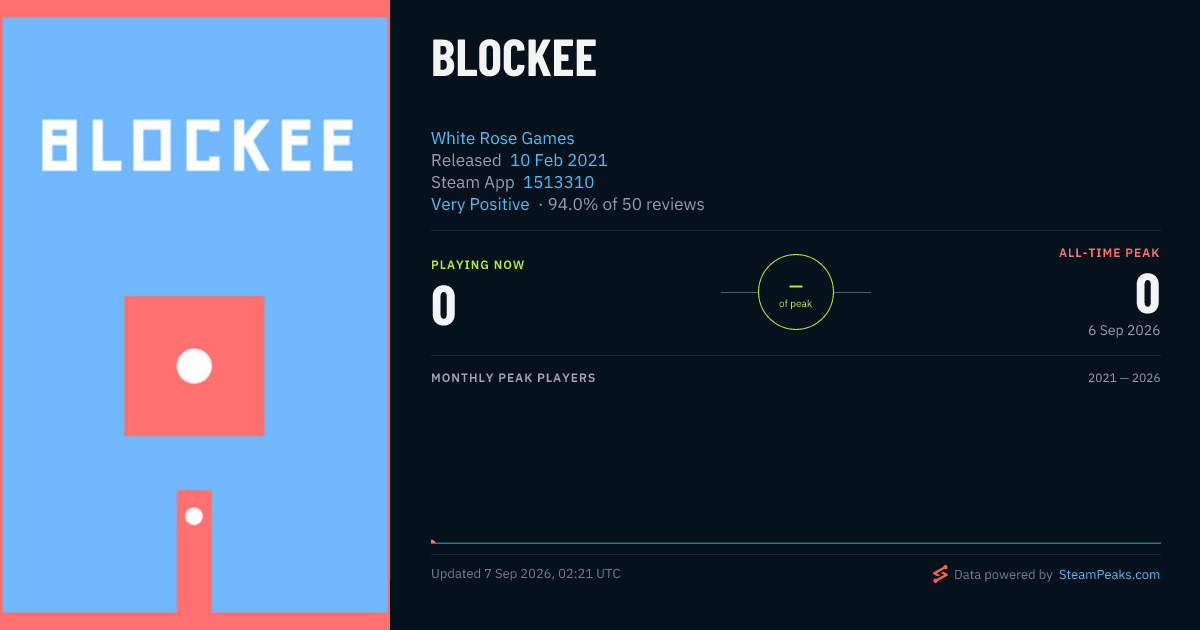Click the BLOCKEE title heading

(514, 58)
